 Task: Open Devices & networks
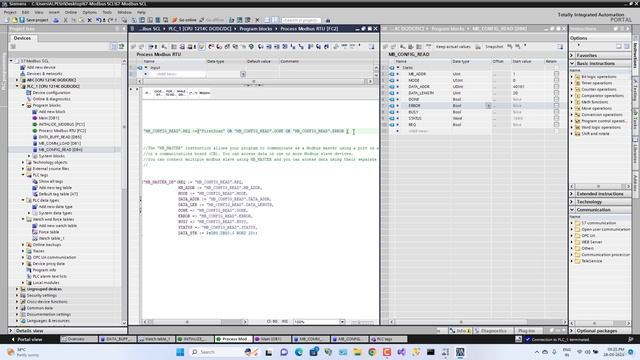pyautogui.click(x=44, y=74)
